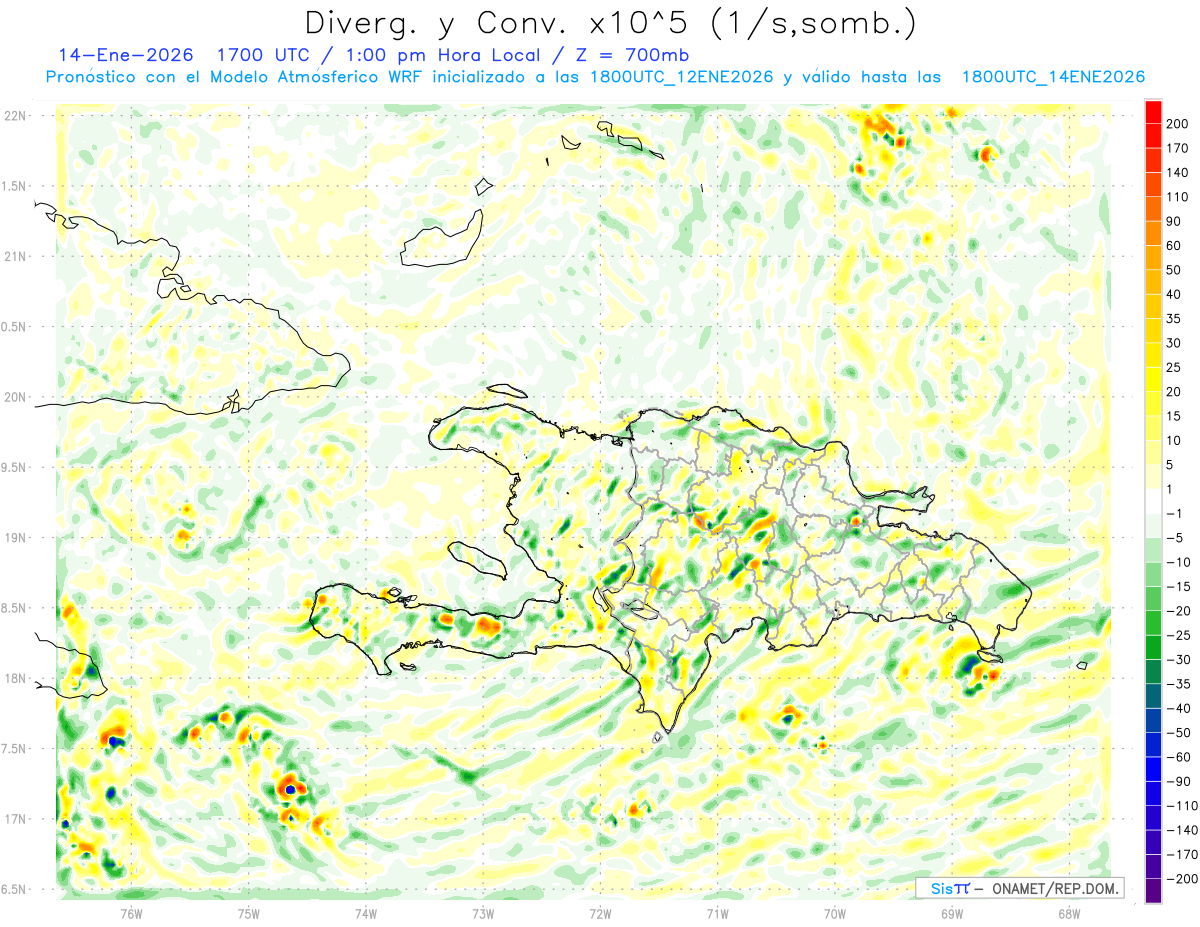Click the longitude axis label '75W'
This screenshot has height=927, width=1200.
click(x=248, y=913)
